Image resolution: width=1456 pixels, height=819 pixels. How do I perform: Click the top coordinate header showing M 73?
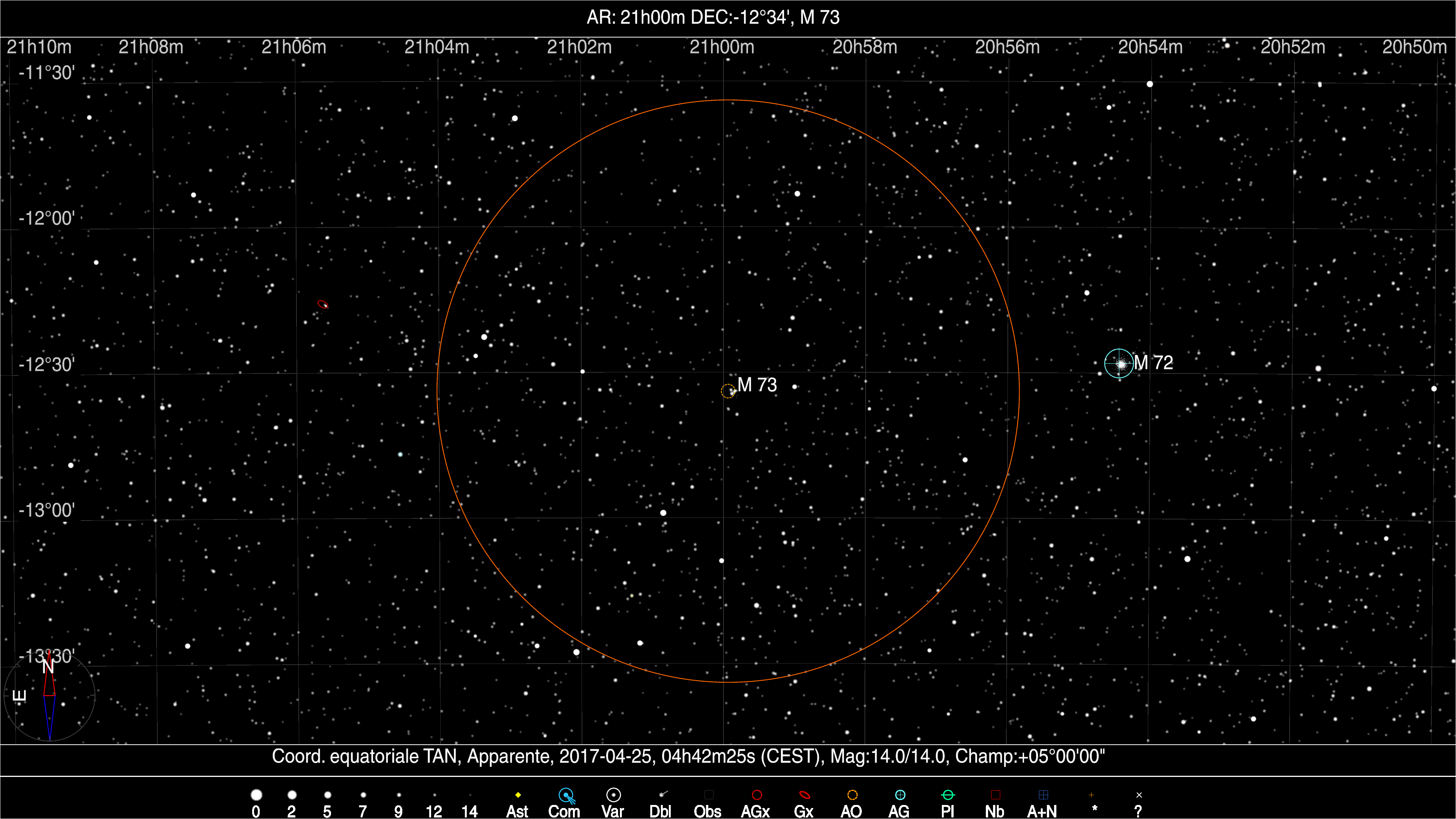coord(713,17)
